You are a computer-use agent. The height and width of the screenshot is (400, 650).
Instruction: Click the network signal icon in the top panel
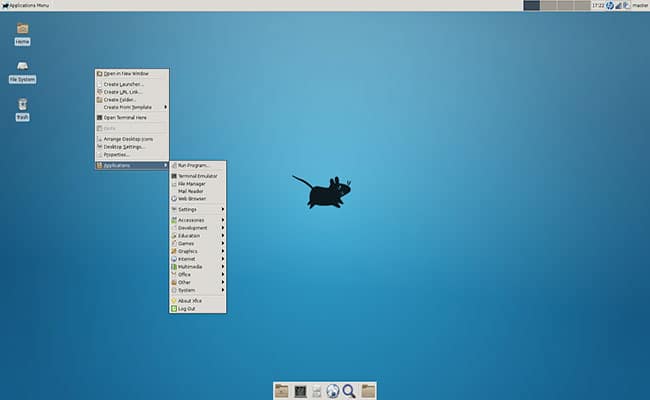point(618,5)
